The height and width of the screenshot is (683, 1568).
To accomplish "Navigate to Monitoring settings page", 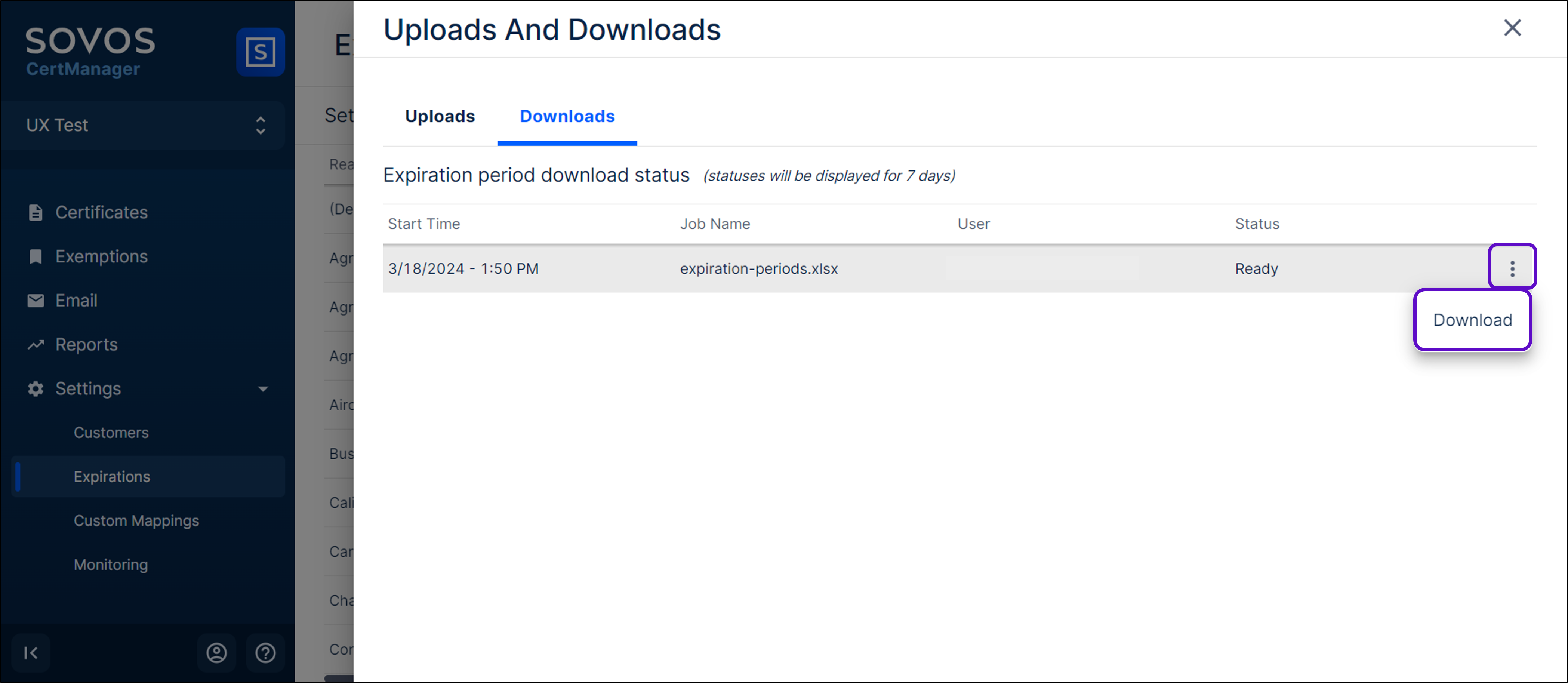I will 111,565.
